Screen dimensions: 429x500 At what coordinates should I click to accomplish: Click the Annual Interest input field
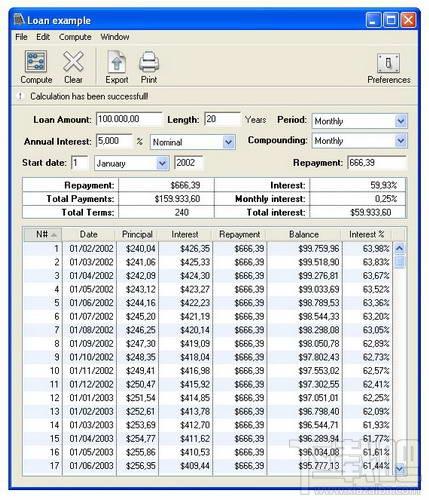(x=114, y=141)
